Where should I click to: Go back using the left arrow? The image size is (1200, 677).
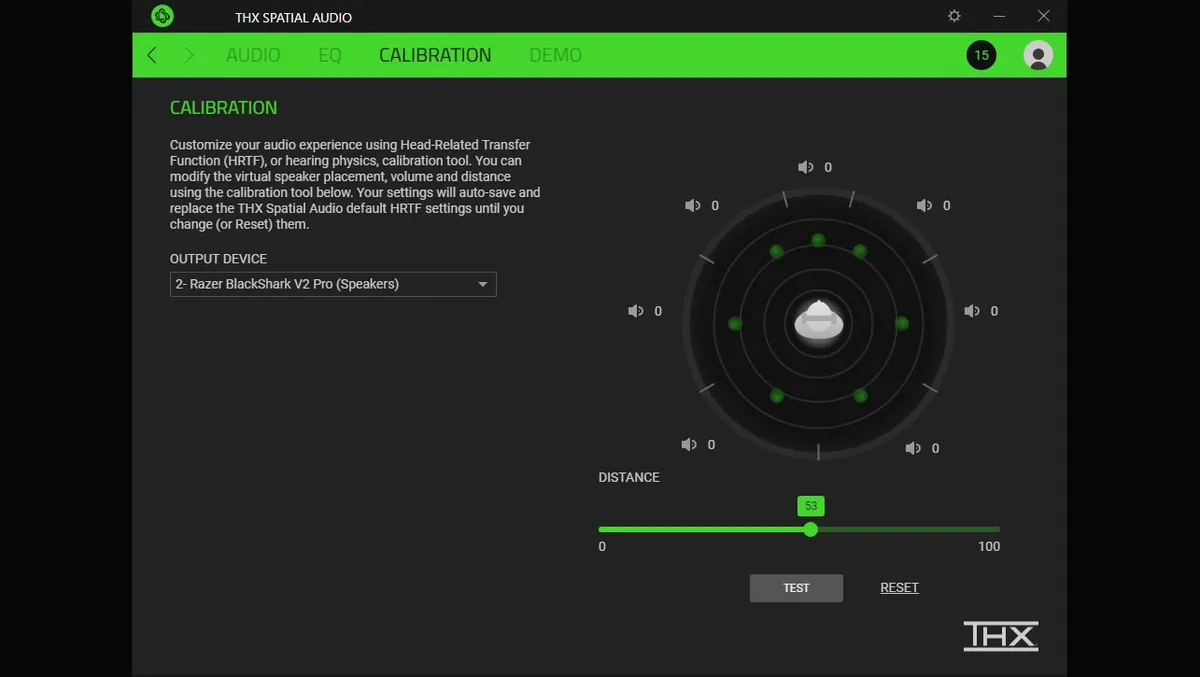152,55
